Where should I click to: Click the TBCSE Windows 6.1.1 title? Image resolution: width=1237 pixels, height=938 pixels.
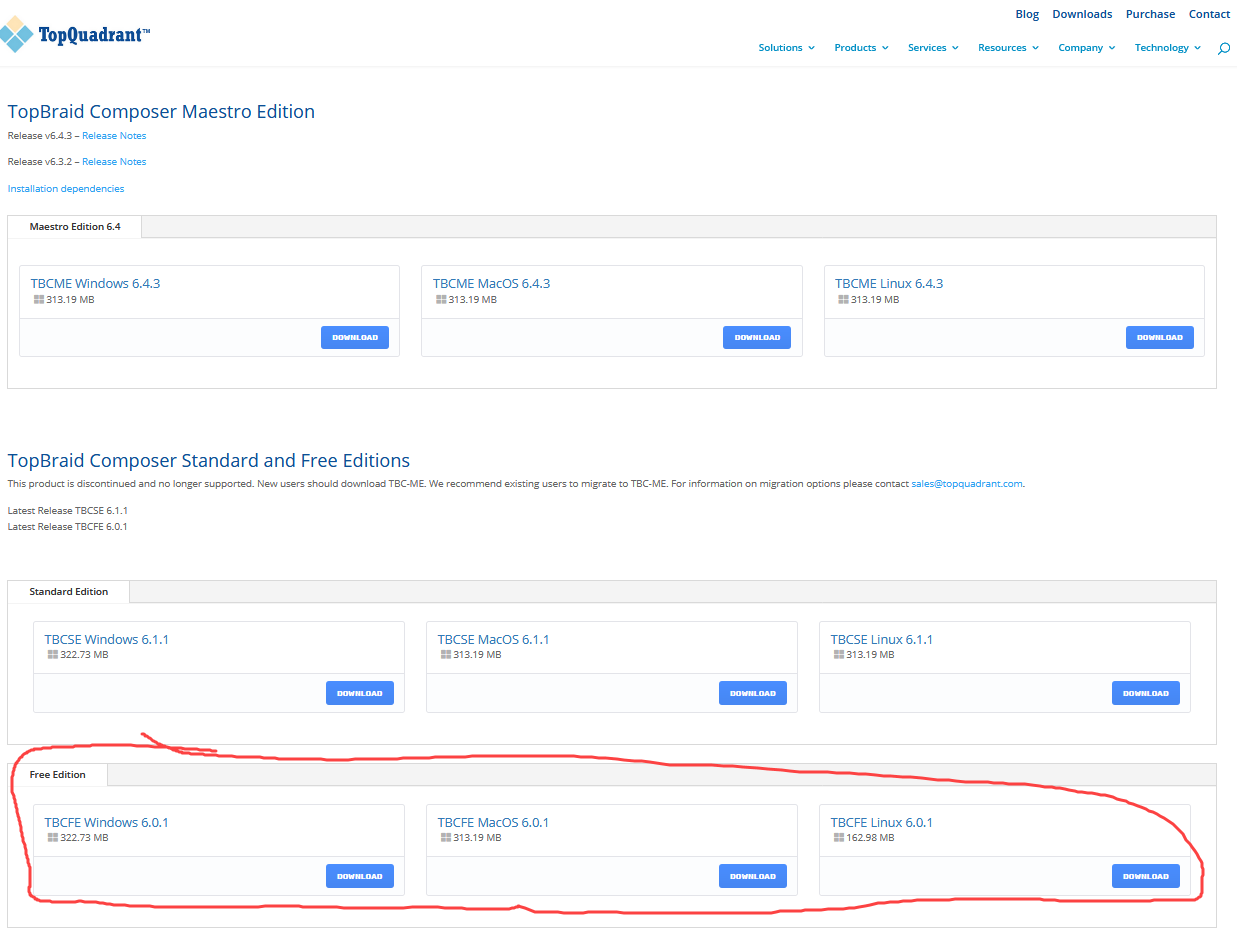click(107, 639)
